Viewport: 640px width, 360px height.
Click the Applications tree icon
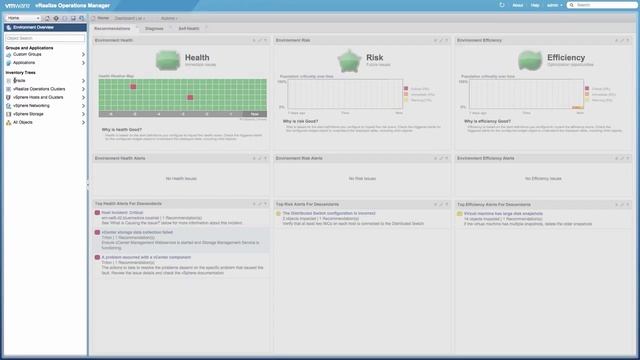tap(8, 63)
